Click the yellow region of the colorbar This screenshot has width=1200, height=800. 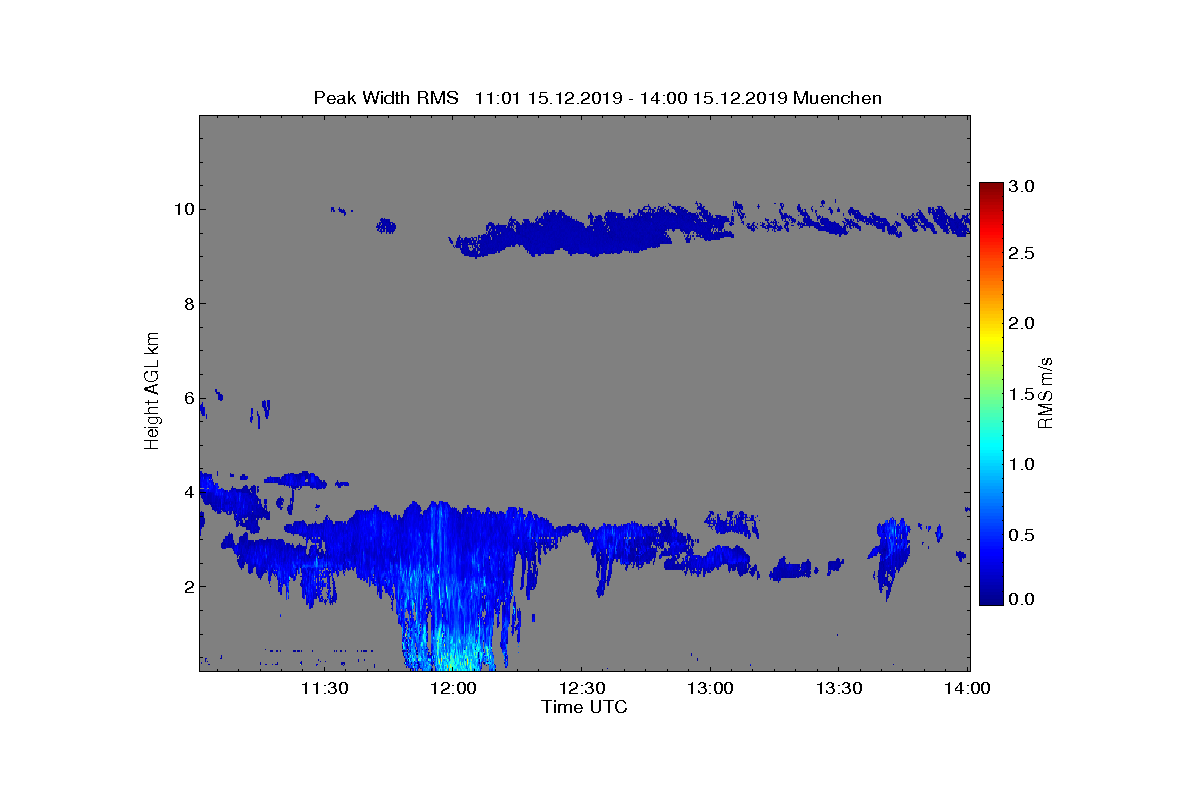click(x=991, y=340)
